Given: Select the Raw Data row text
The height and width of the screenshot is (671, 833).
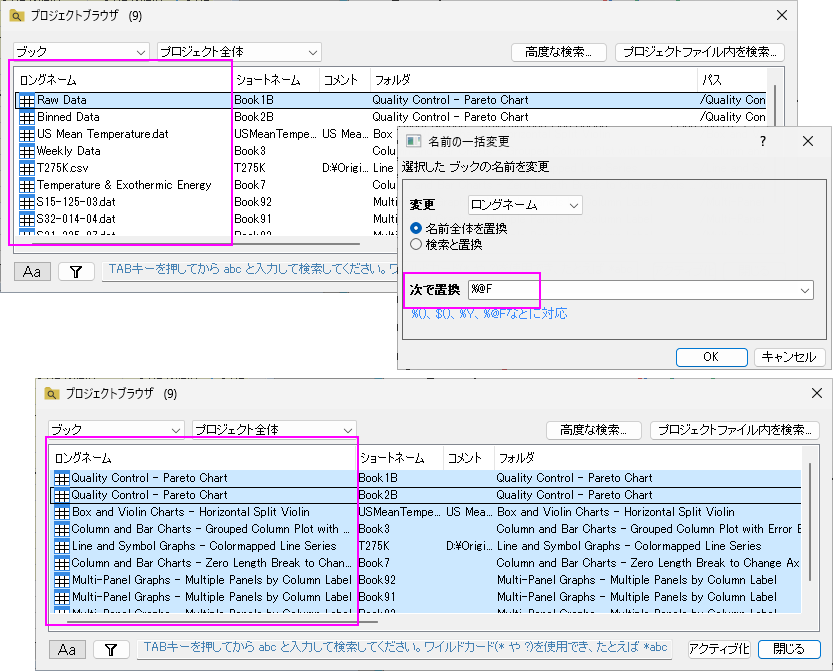Looking at the screenshot, I should 62,100.
